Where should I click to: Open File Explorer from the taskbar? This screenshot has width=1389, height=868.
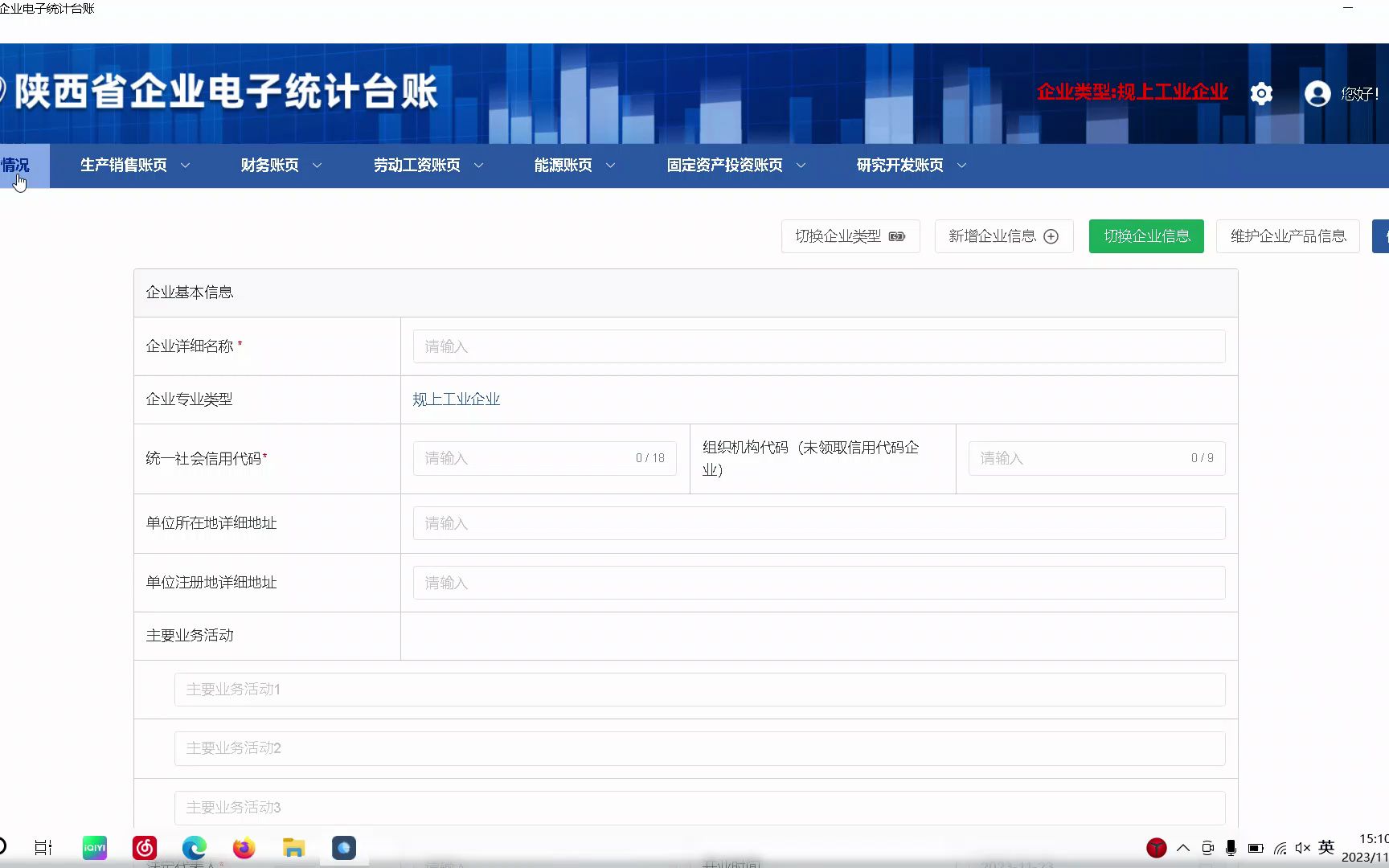click(293, 848)
